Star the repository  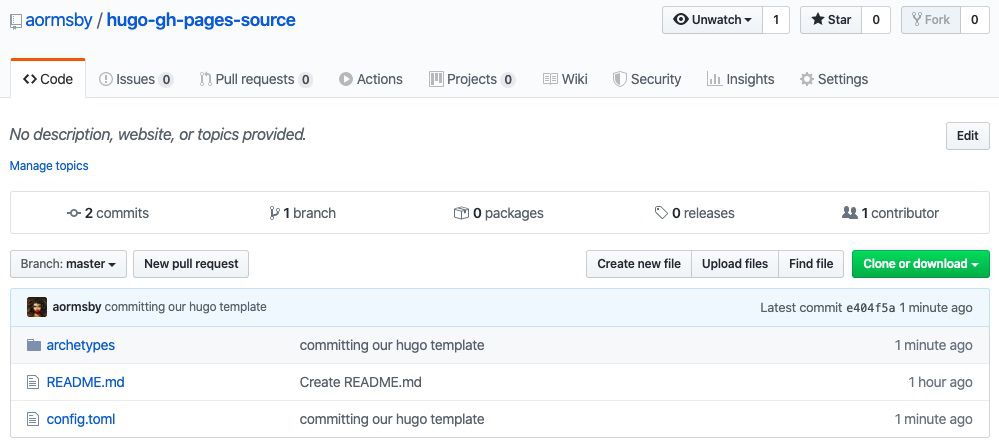(x=831, y=20)
